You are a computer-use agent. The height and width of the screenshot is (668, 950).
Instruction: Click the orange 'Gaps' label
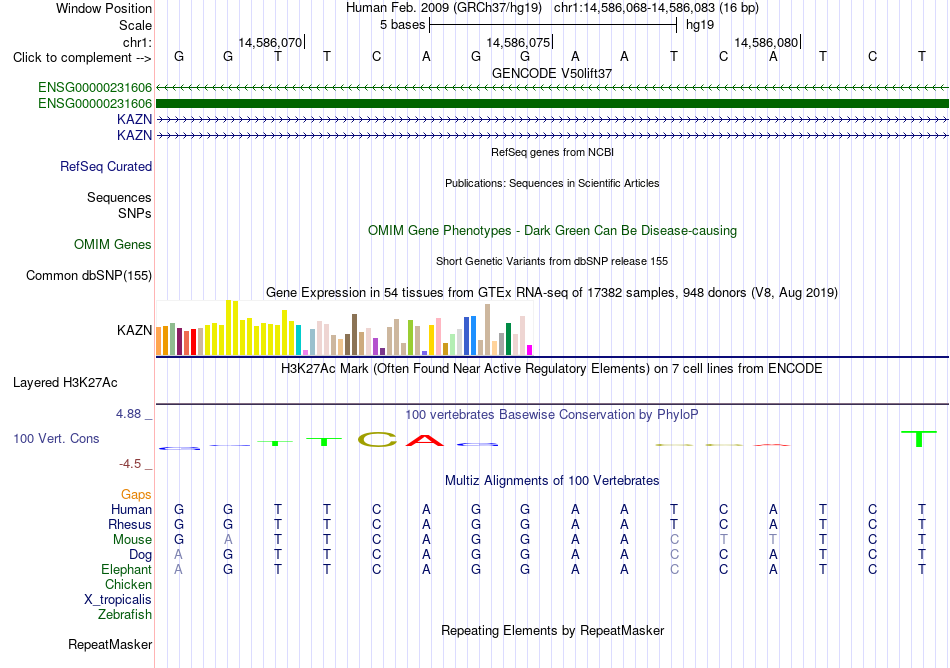click(136, 495)
